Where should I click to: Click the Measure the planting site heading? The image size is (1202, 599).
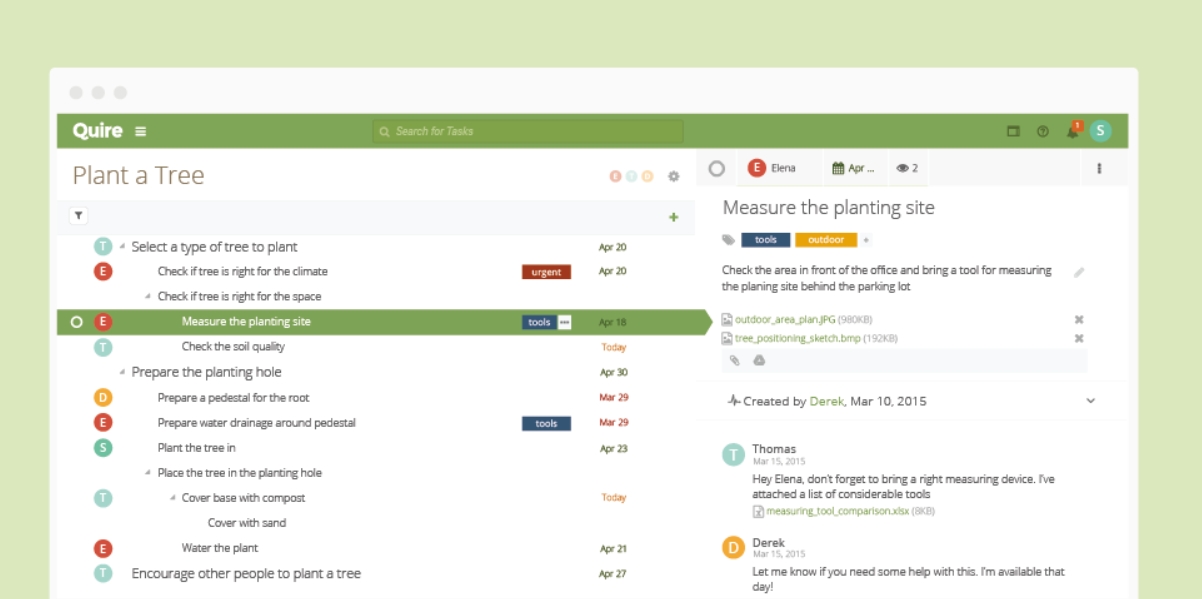[828, 208]
